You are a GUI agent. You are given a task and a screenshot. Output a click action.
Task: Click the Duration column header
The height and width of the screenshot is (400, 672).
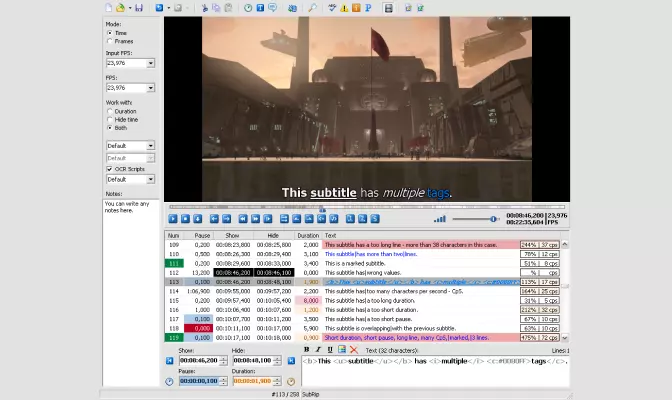pyautogui.click(x=308, y=235)
